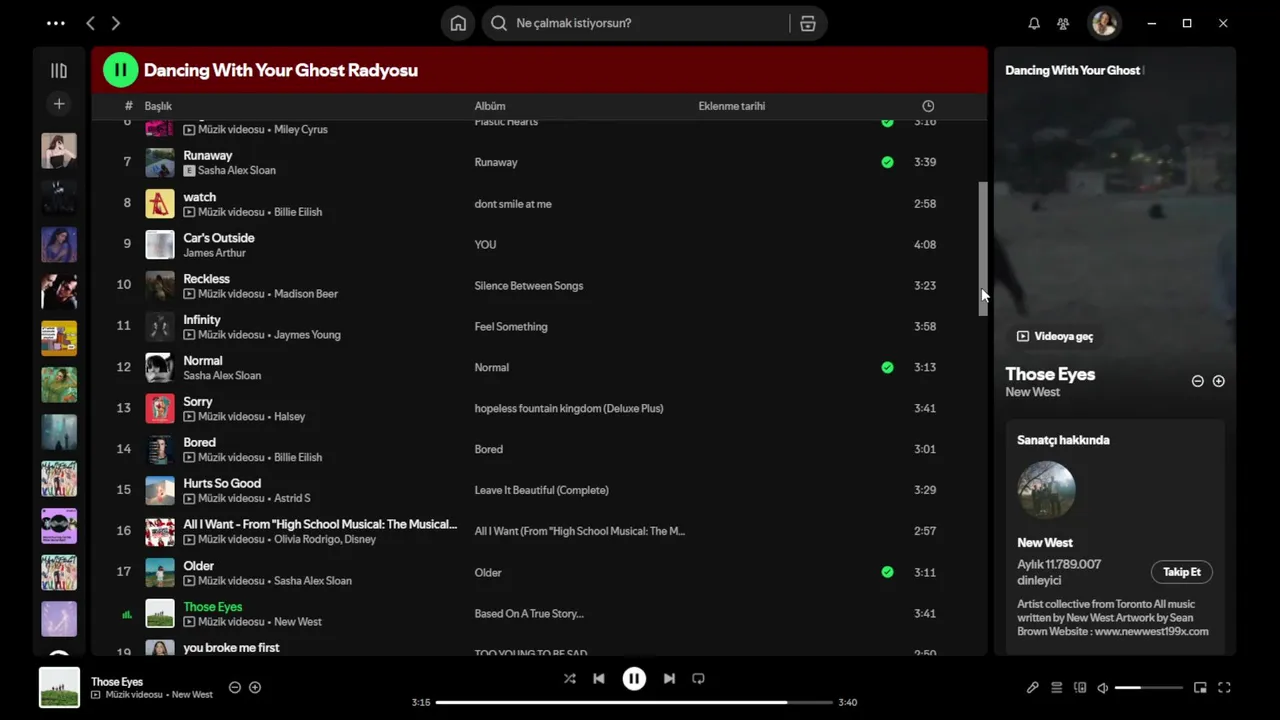Click the scrollbar of the track list
The height and width of the screenshot is (720, 1280).
(983, 249)
